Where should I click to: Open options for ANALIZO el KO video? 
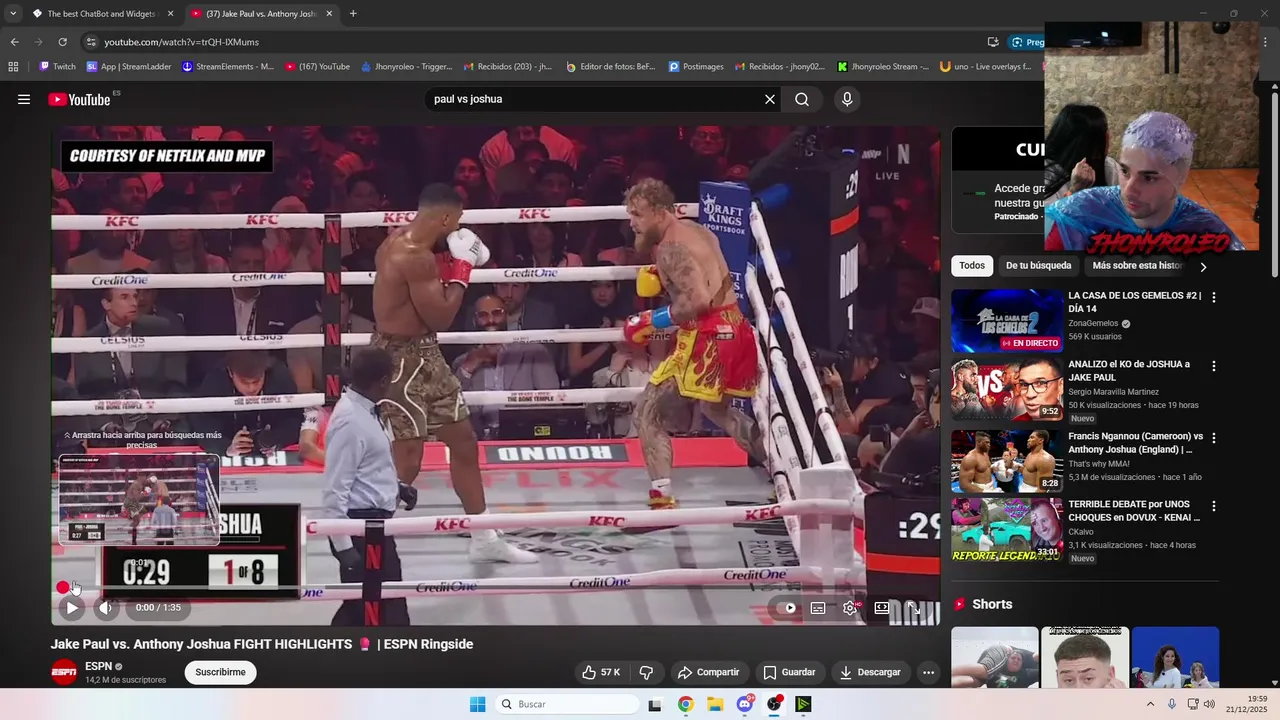coord(1214,367)
